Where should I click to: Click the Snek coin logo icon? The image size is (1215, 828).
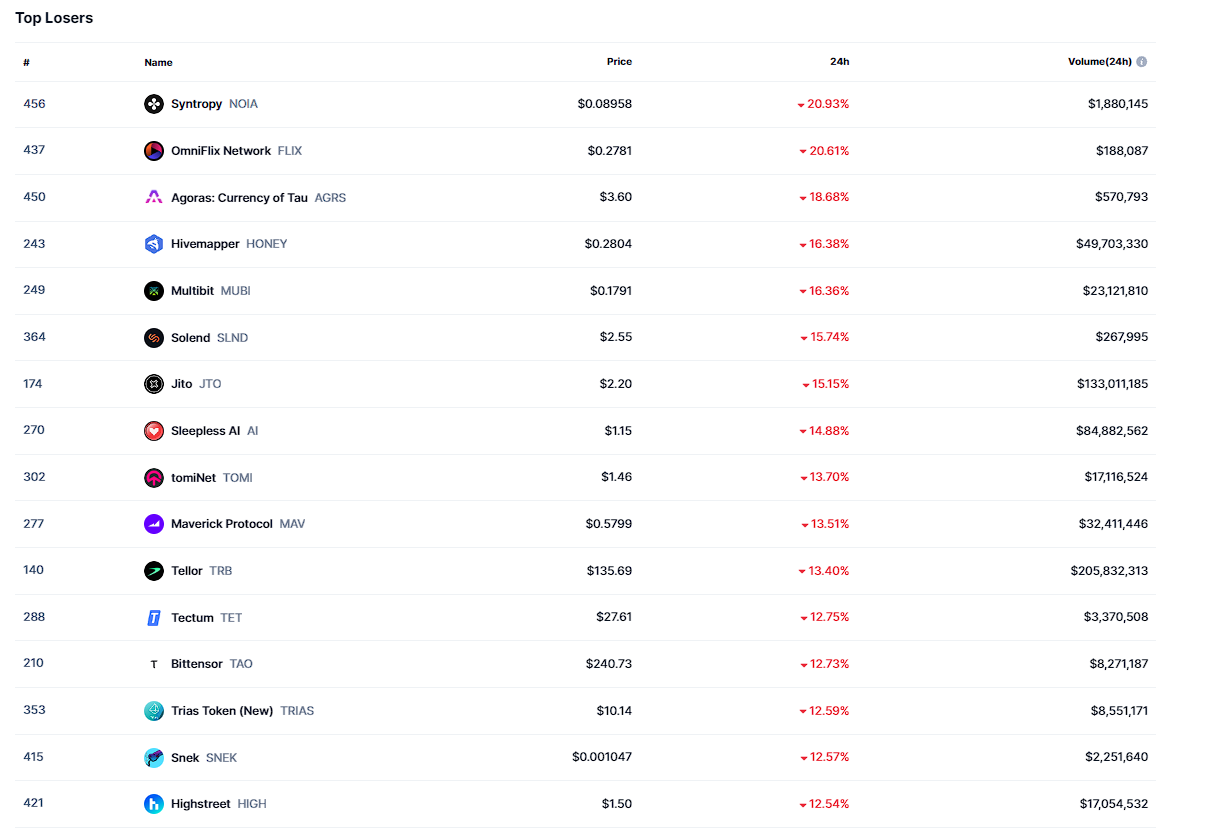point(153,758)
